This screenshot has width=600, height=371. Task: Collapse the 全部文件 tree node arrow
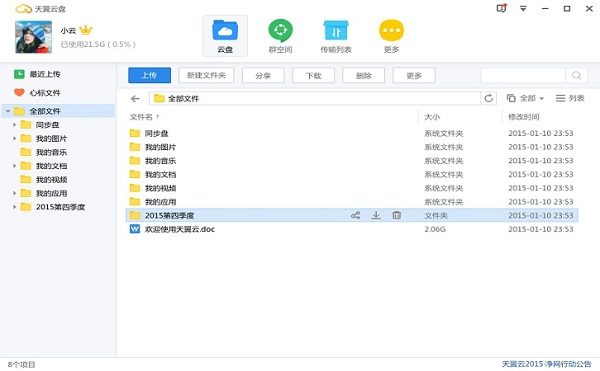[8, 111]
